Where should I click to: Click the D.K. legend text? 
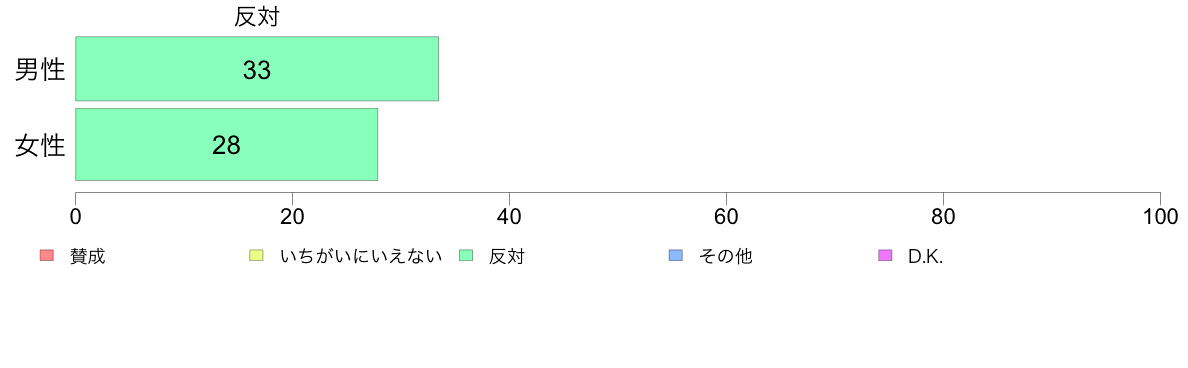pos(926,257)
